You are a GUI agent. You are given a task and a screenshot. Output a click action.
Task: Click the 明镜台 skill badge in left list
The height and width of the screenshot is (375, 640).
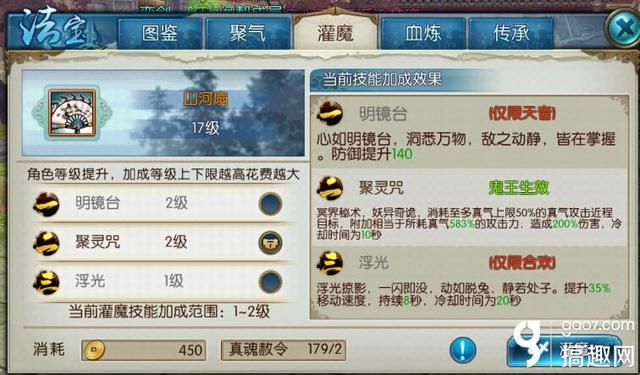tap(46, 204)
